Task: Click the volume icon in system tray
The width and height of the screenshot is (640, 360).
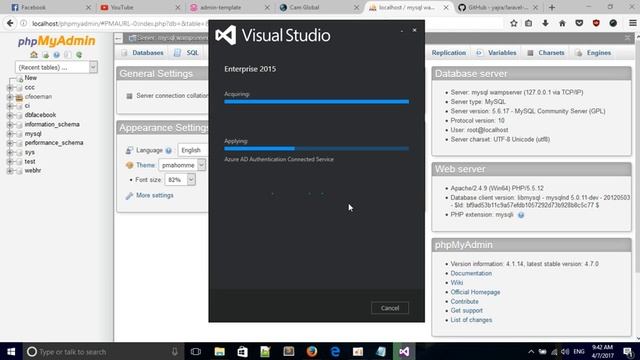Action: [x=565, y=351]
